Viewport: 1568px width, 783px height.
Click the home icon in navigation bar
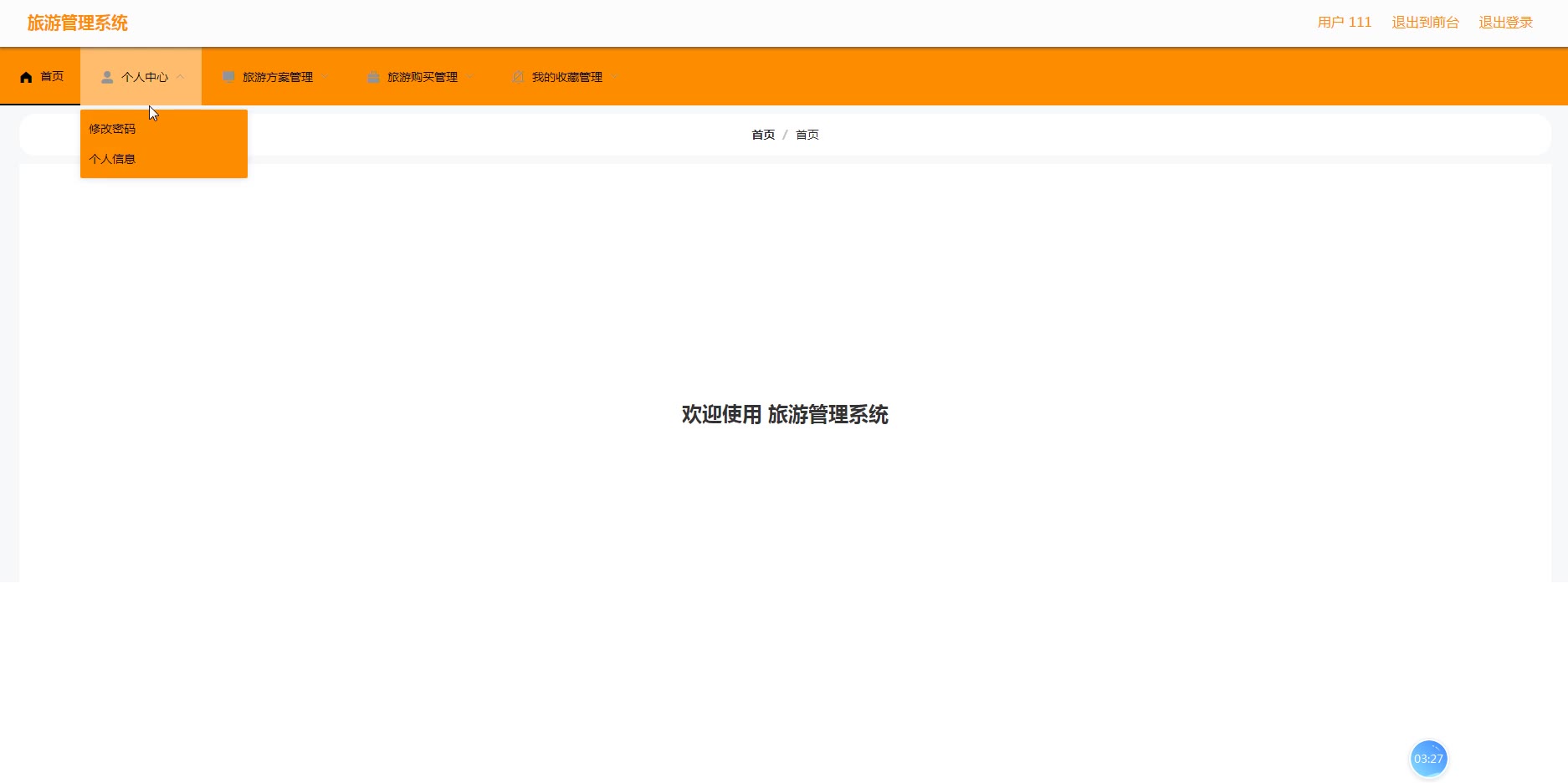[x=26, y=77]
